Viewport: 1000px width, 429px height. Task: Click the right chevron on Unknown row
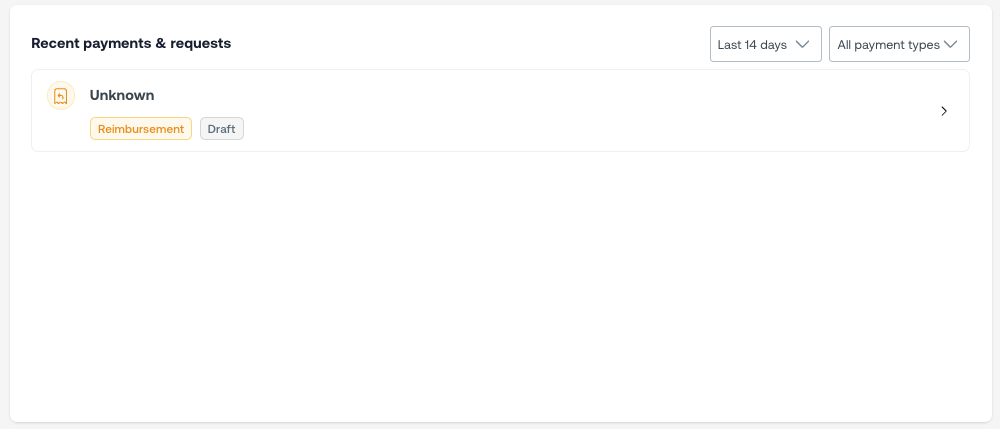[944, 111]
